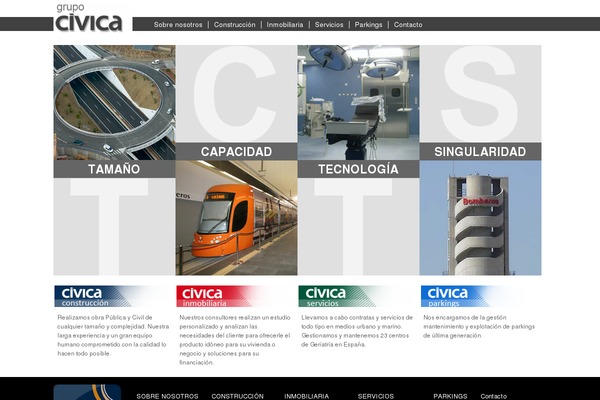Select the CAPACIDAD label banner
The image size is (600, 400).
click(x=236, y=152)
